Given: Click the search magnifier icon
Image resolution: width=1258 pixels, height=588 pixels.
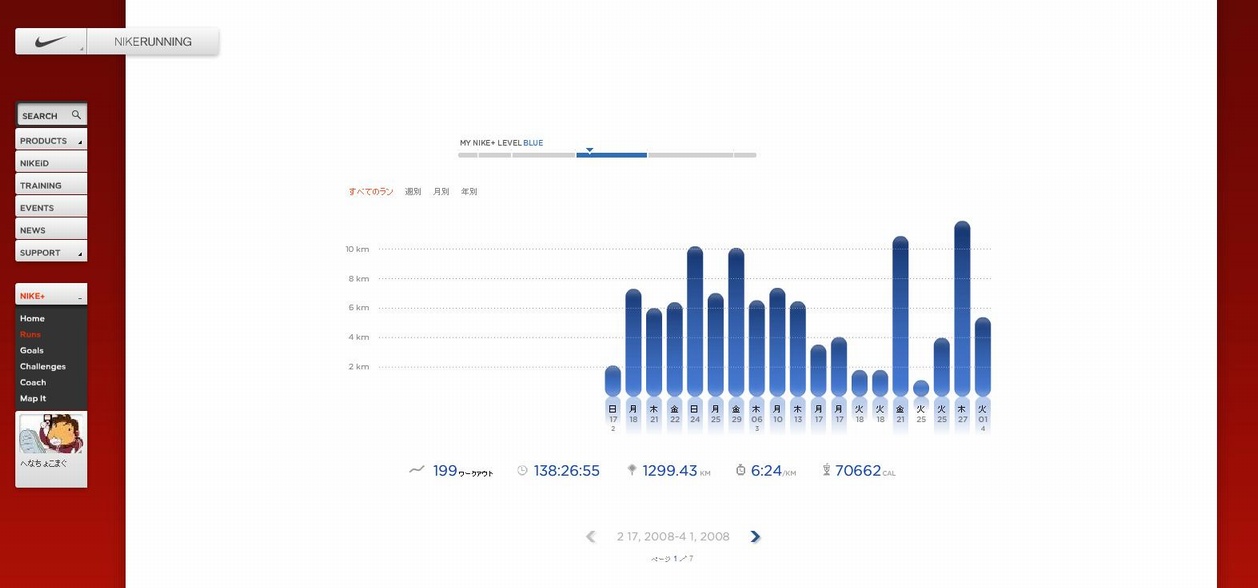Looking at the screenshot, I should point(76,115).
